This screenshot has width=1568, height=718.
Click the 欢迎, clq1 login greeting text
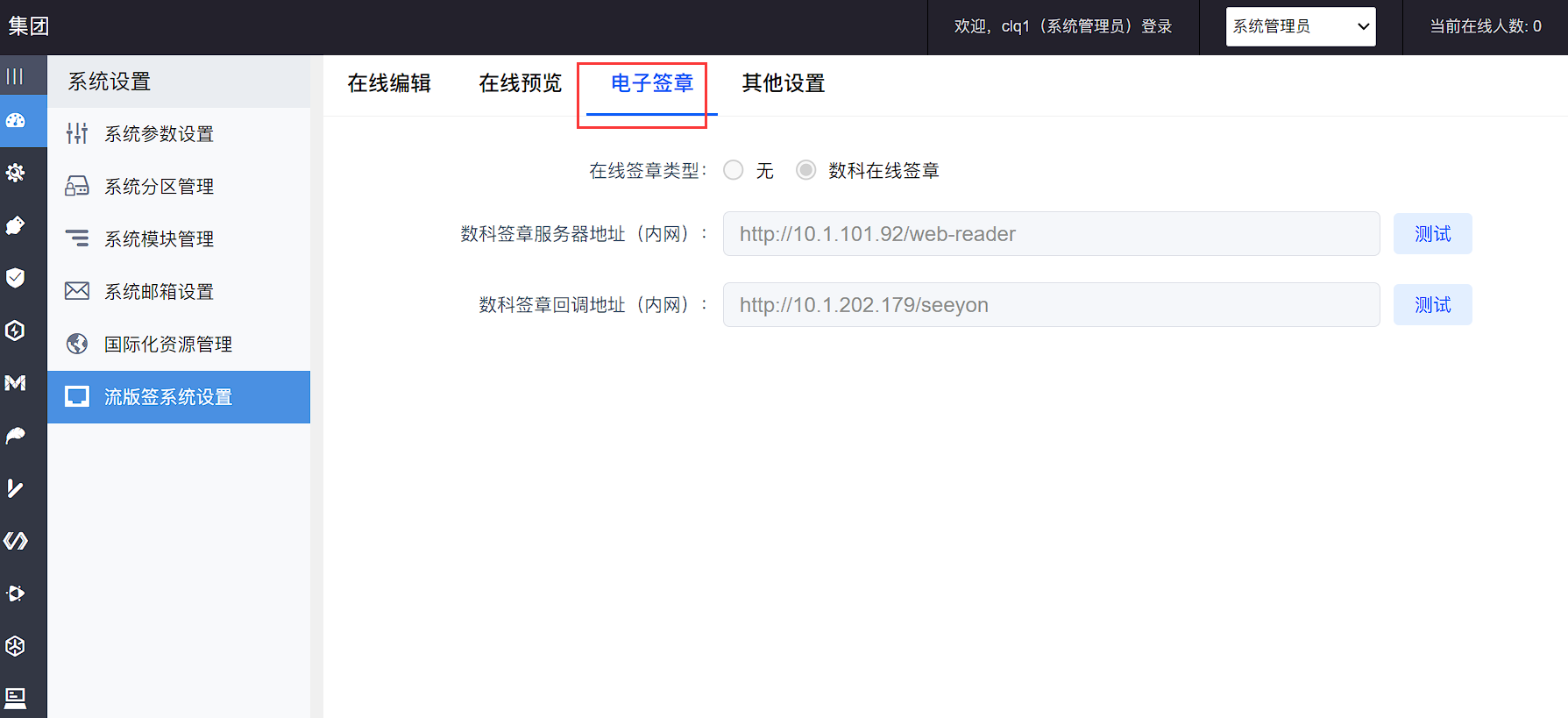pos(1063,26)
